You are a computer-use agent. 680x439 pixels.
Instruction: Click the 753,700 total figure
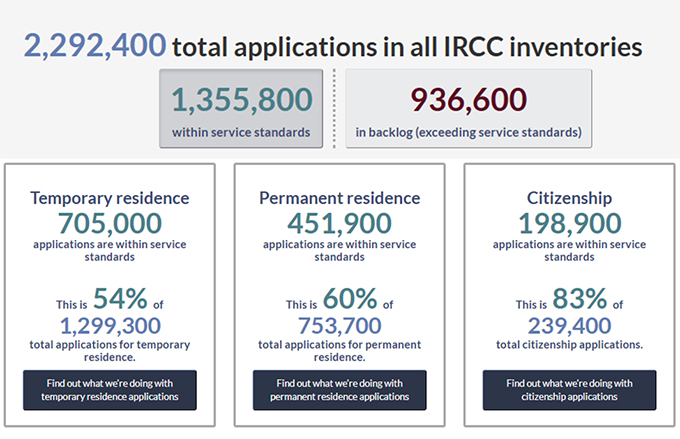tap(340, 326)
